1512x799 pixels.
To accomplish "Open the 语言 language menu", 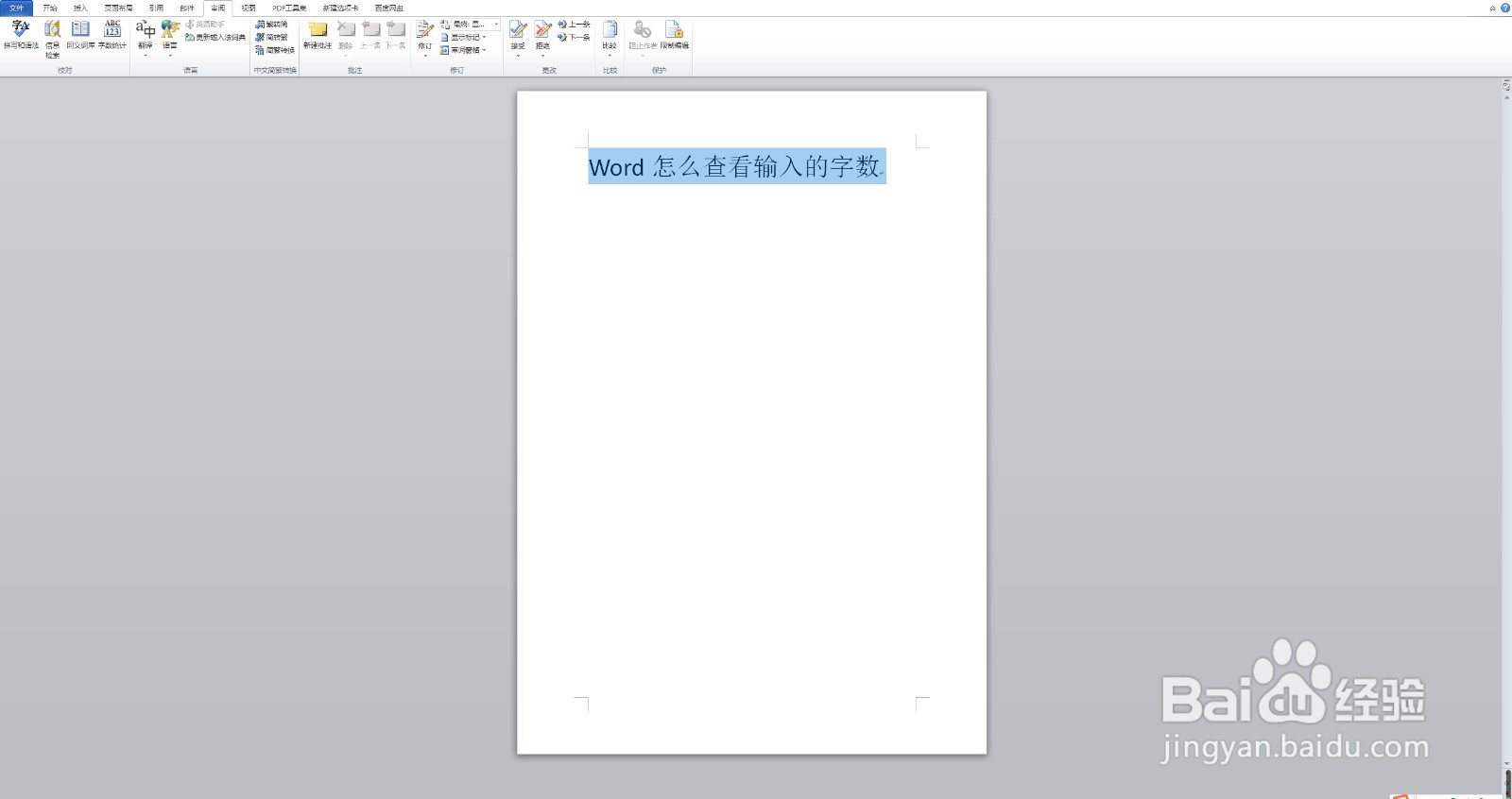I will click(170, 38).
